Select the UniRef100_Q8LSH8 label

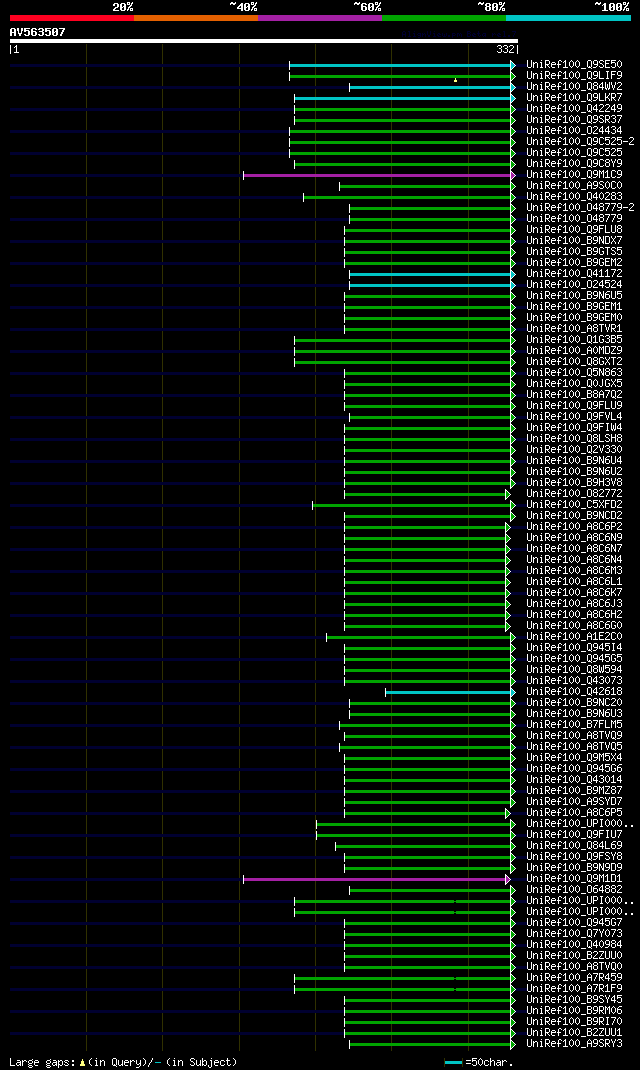(574, 439)
